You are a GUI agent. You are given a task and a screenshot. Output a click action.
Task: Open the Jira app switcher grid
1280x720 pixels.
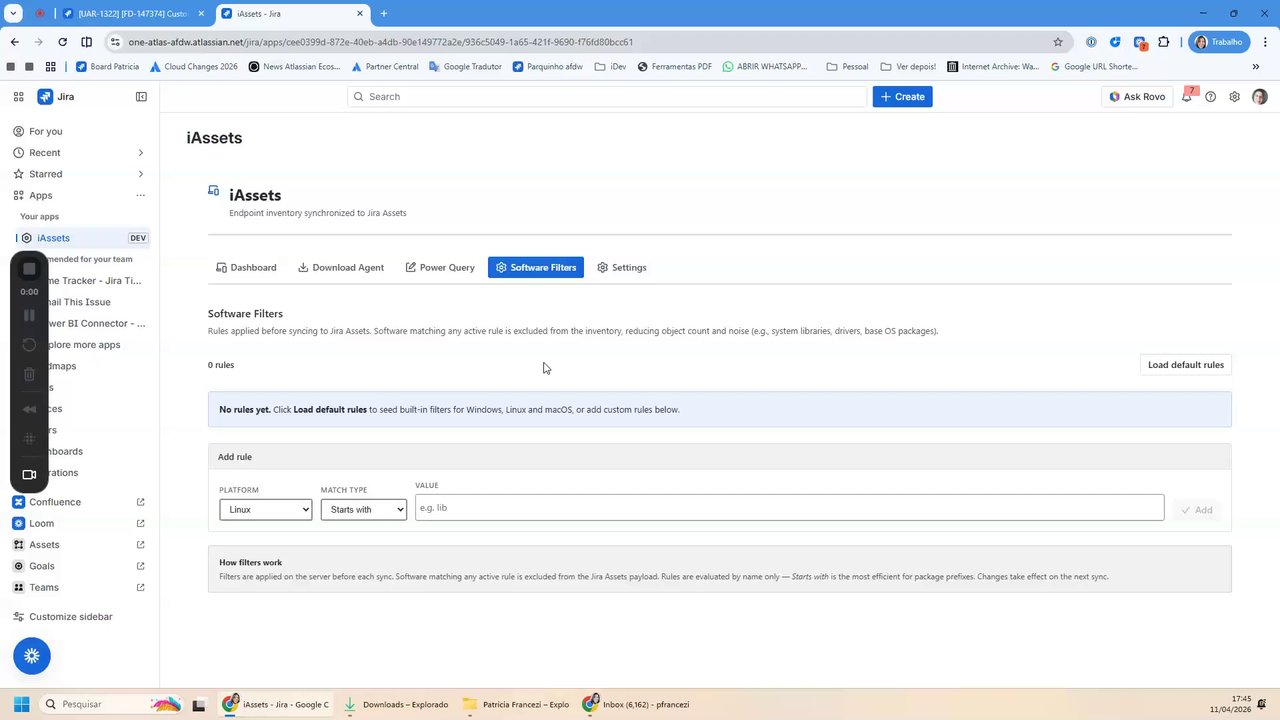point(18,97)
